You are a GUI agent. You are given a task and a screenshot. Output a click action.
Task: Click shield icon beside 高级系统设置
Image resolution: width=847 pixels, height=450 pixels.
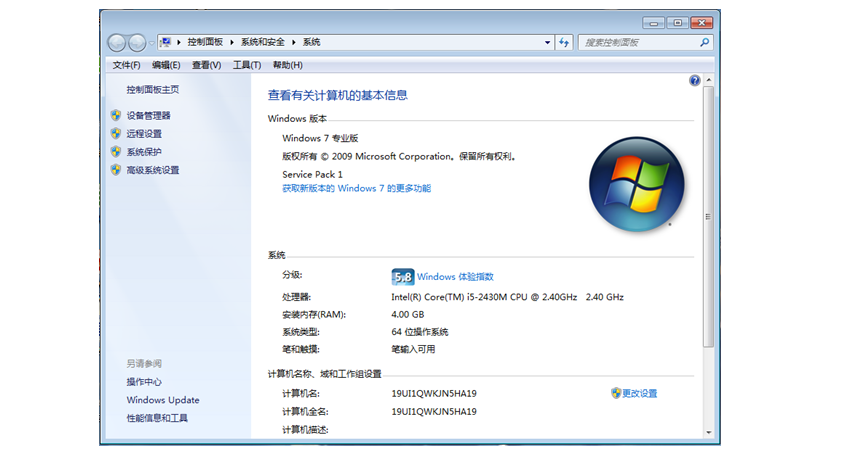point(116,170)
